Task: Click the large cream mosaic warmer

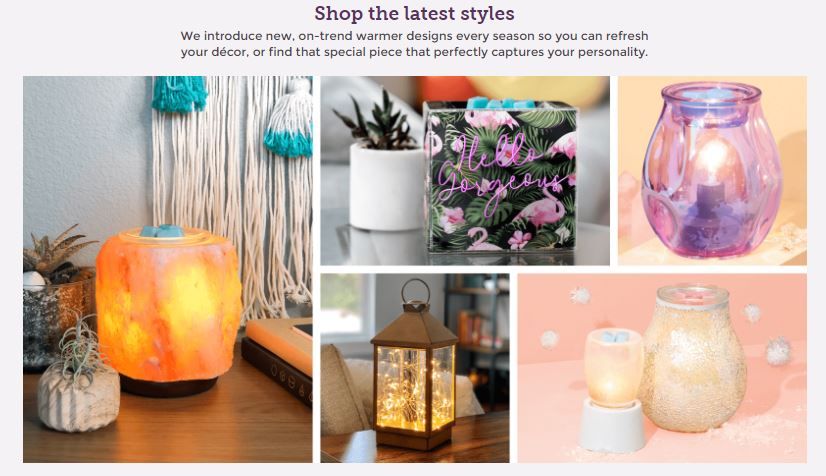Action: [x=692, y=358]
